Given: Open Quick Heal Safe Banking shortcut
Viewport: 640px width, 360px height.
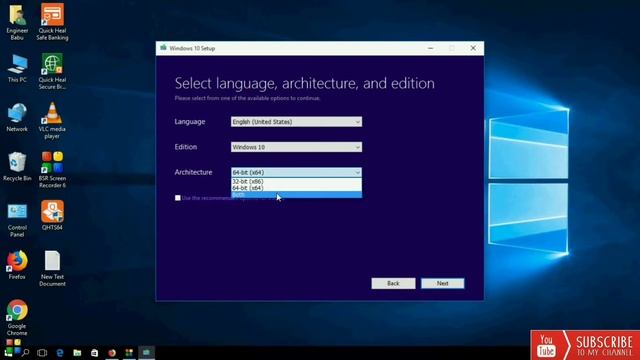Looking at the screenshot, I should 52,22.
